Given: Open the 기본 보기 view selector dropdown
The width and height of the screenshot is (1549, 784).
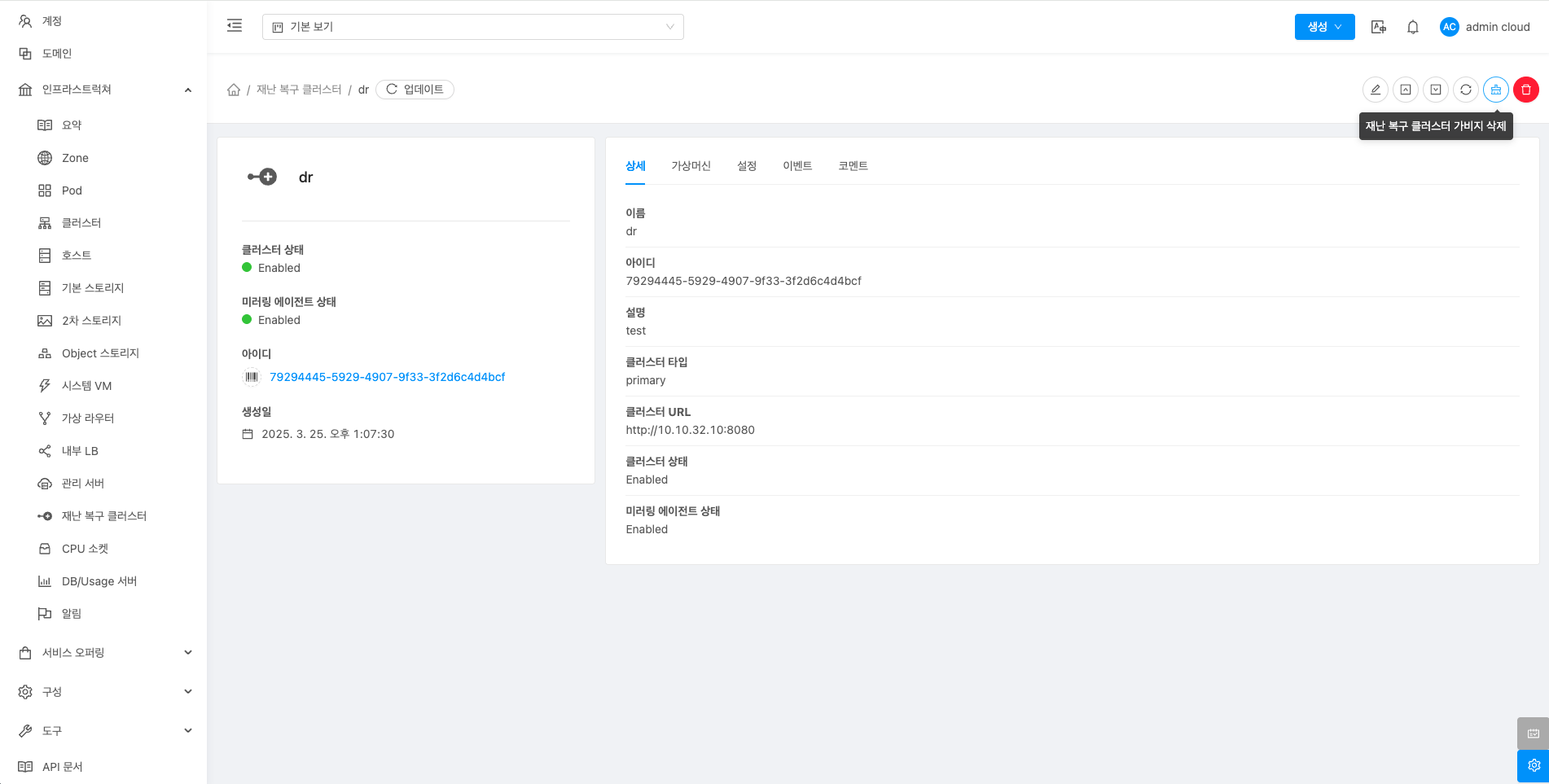Looking at the screenshot, I should coord(472,27).
